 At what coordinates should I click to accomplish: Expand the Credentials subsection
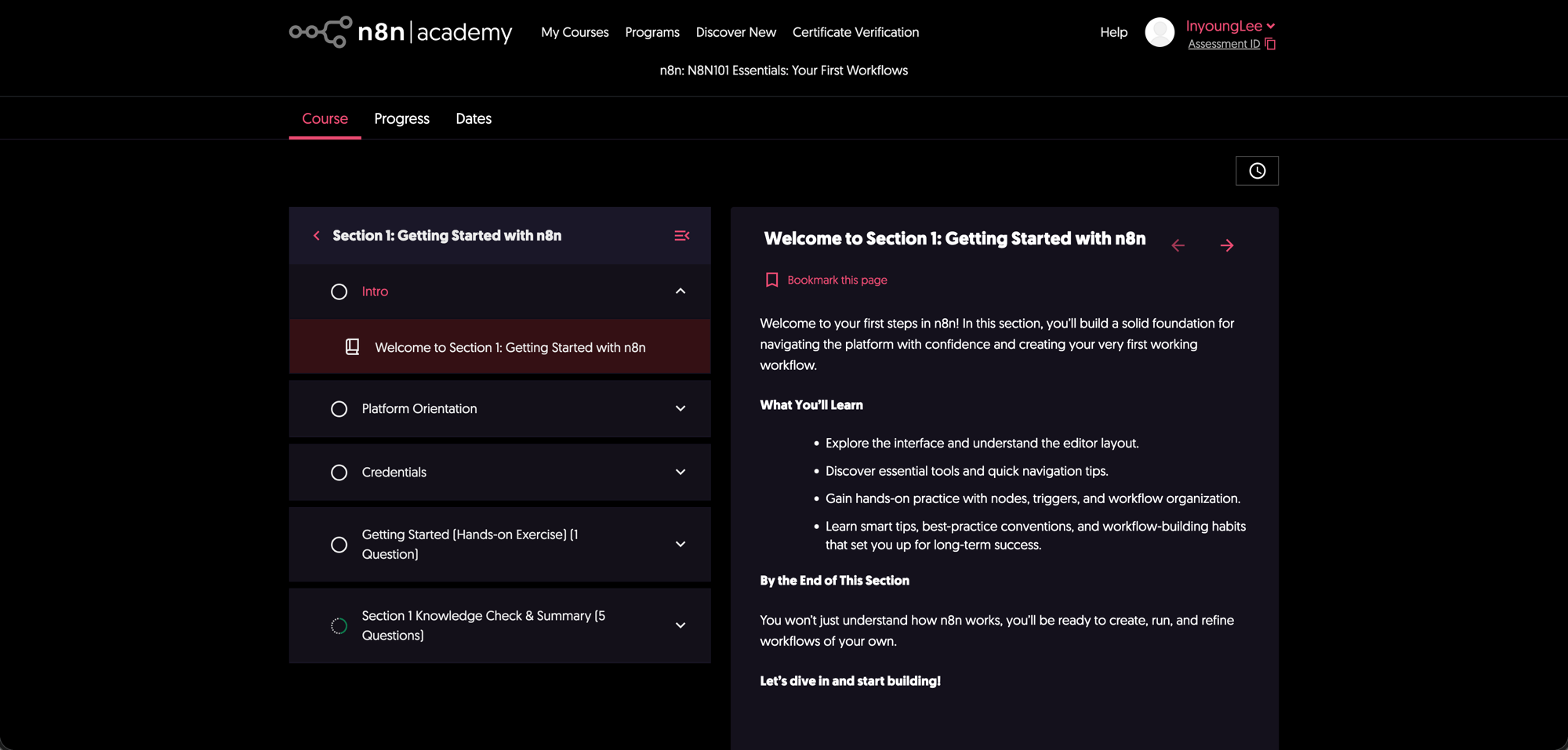681,473
